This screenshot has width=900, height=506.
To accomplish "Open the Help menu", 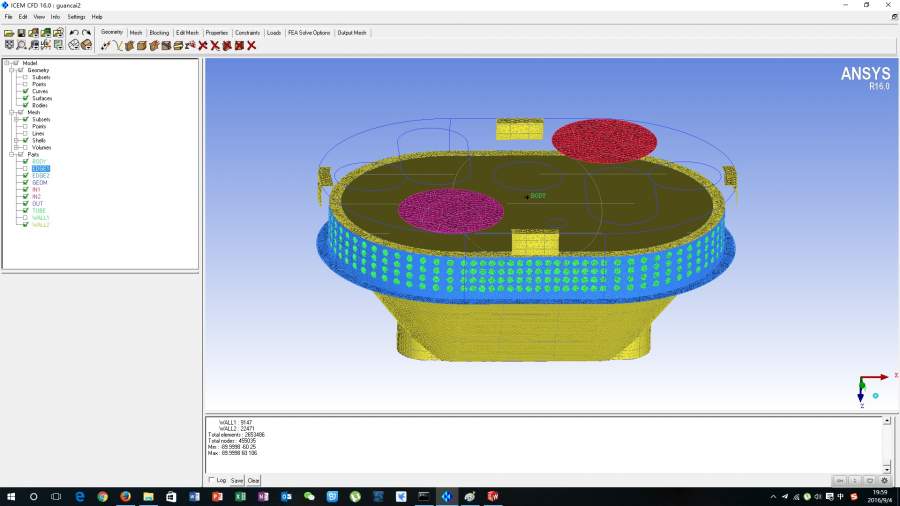I will (x=97, y=17).
